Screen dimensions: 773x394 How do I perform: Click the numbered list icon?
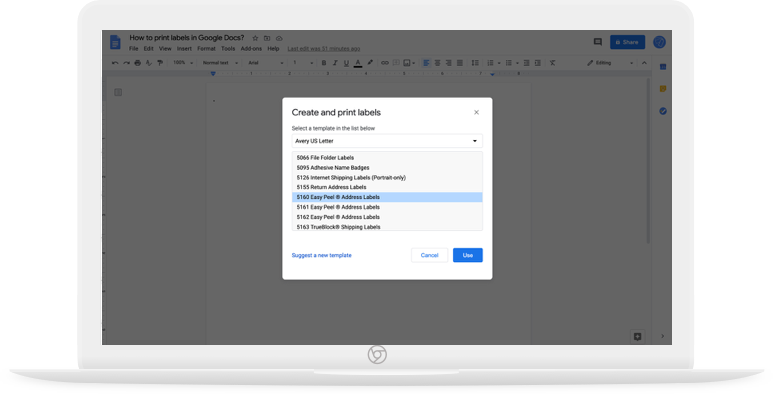[491, 63]
